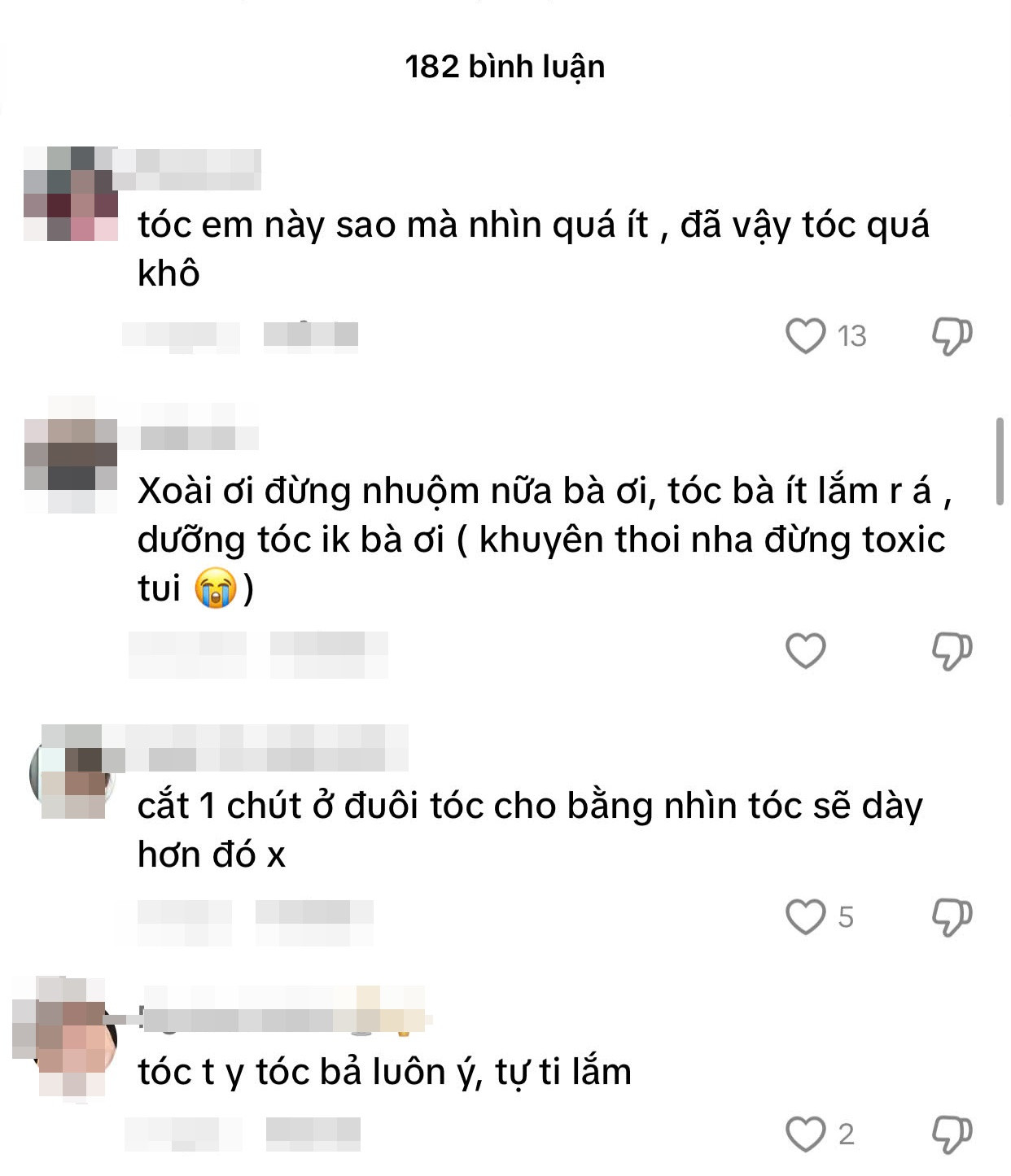Viewport: 1011px width, 1176px height.
Task: Click the "182 bình luận" header
Action: pos(505,67)
